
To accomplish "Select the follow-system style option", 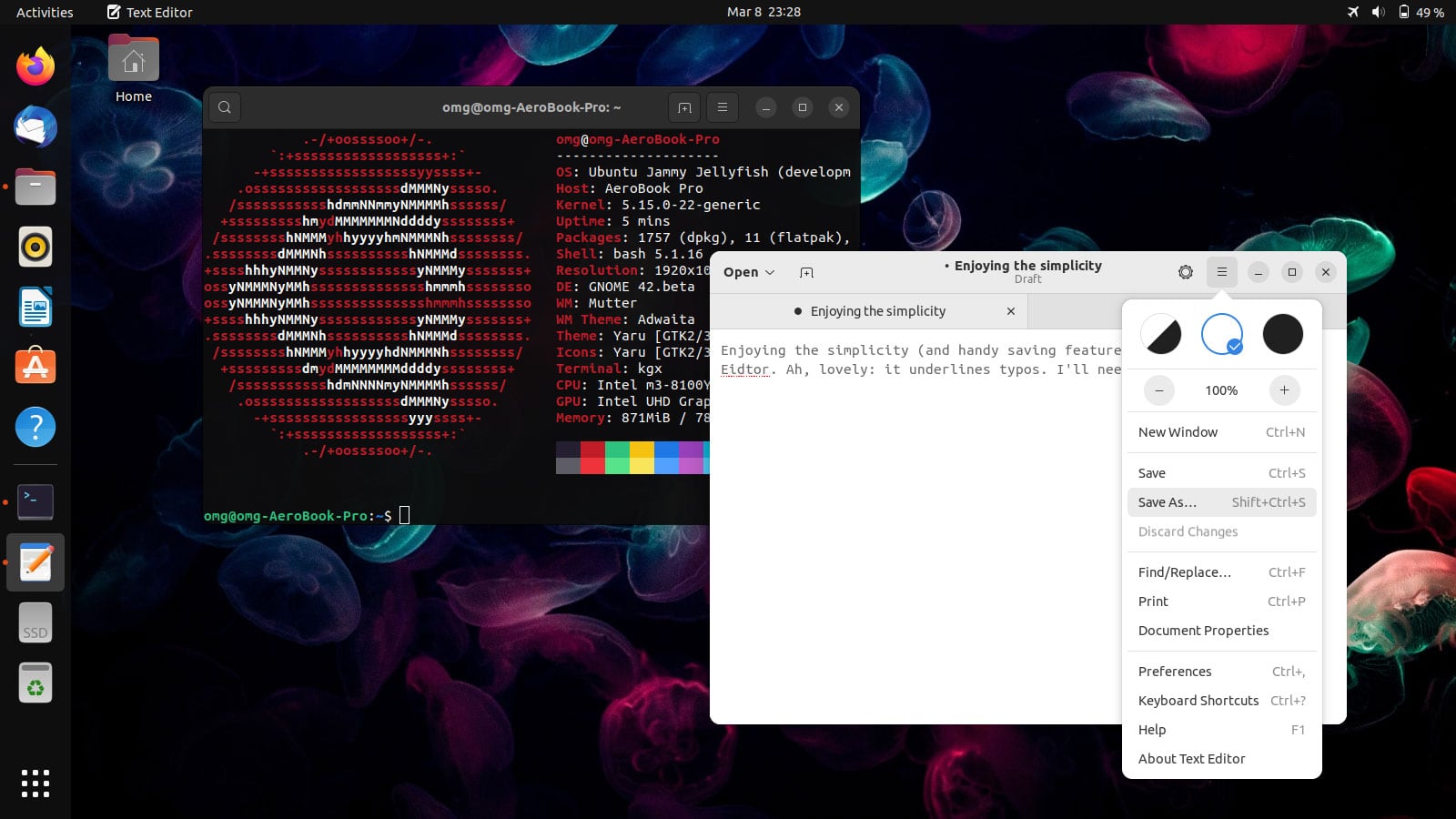I will pos(1160,334).
